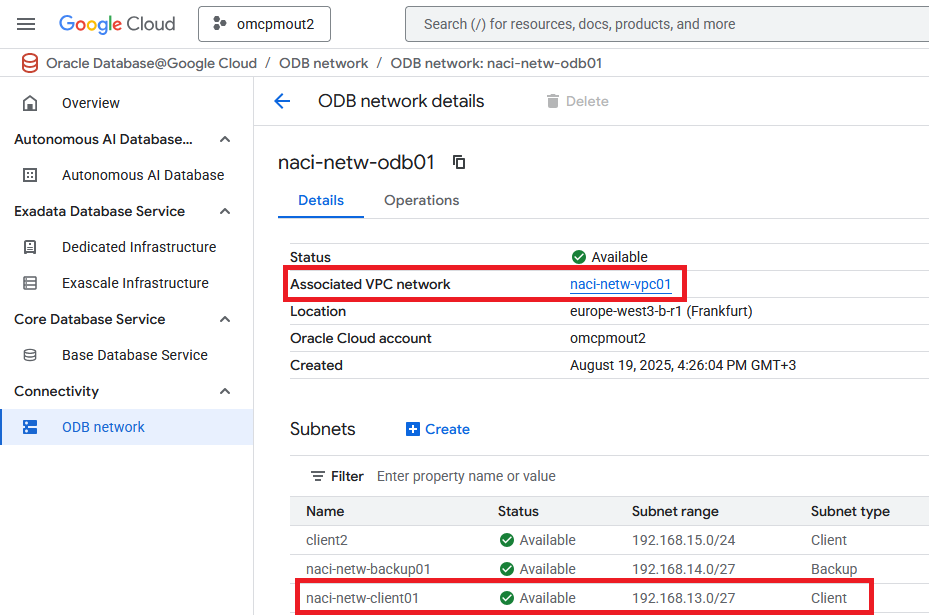Click Create to add a subnet
The image size is (929, 615).
click(x=438, y=429)
